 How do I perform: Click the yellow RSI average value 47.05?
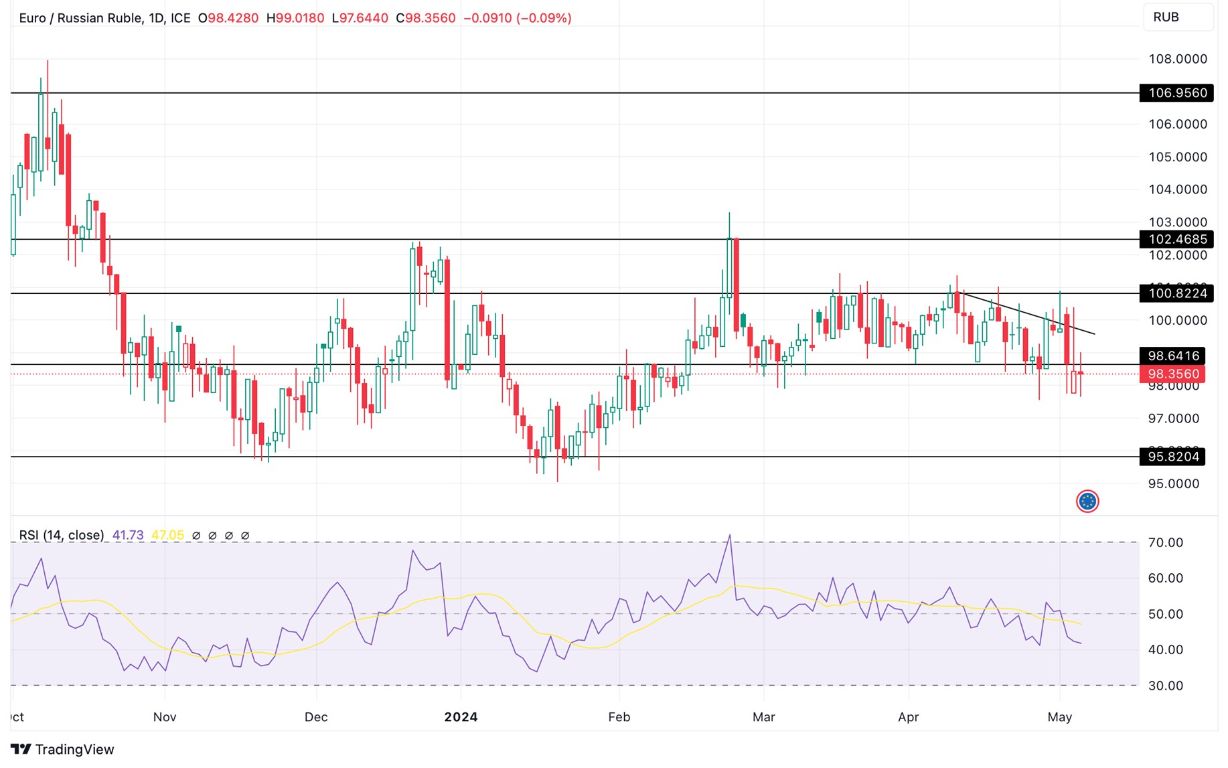click(168, 535)
